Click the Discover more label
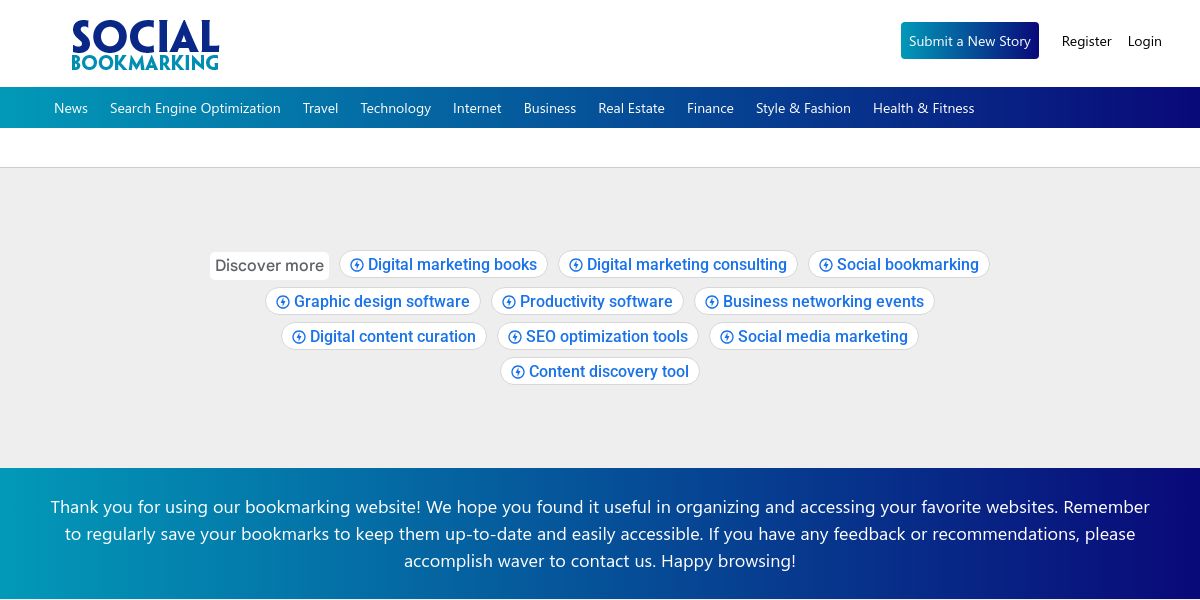 [x=270, y=266]
